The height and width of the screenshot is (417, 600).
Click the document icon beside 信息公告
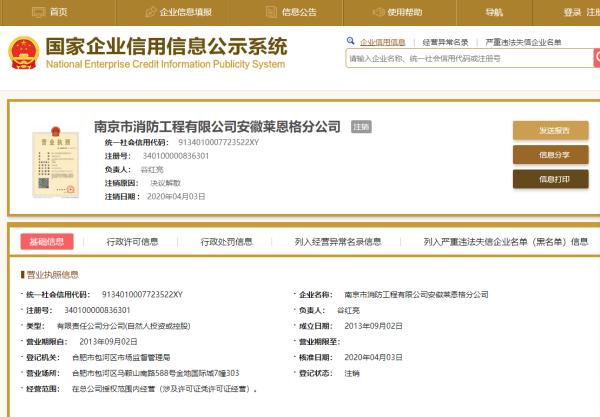point(271,12)
